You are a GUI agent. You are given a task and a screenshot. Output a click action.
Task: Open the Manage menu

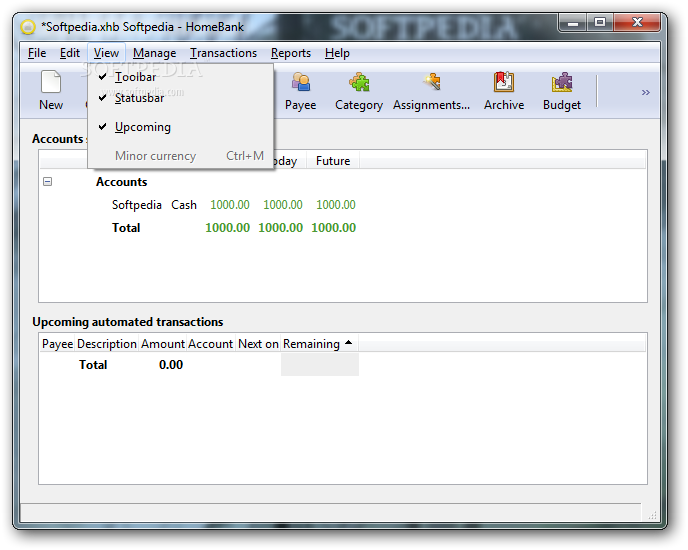coord(154,53)
